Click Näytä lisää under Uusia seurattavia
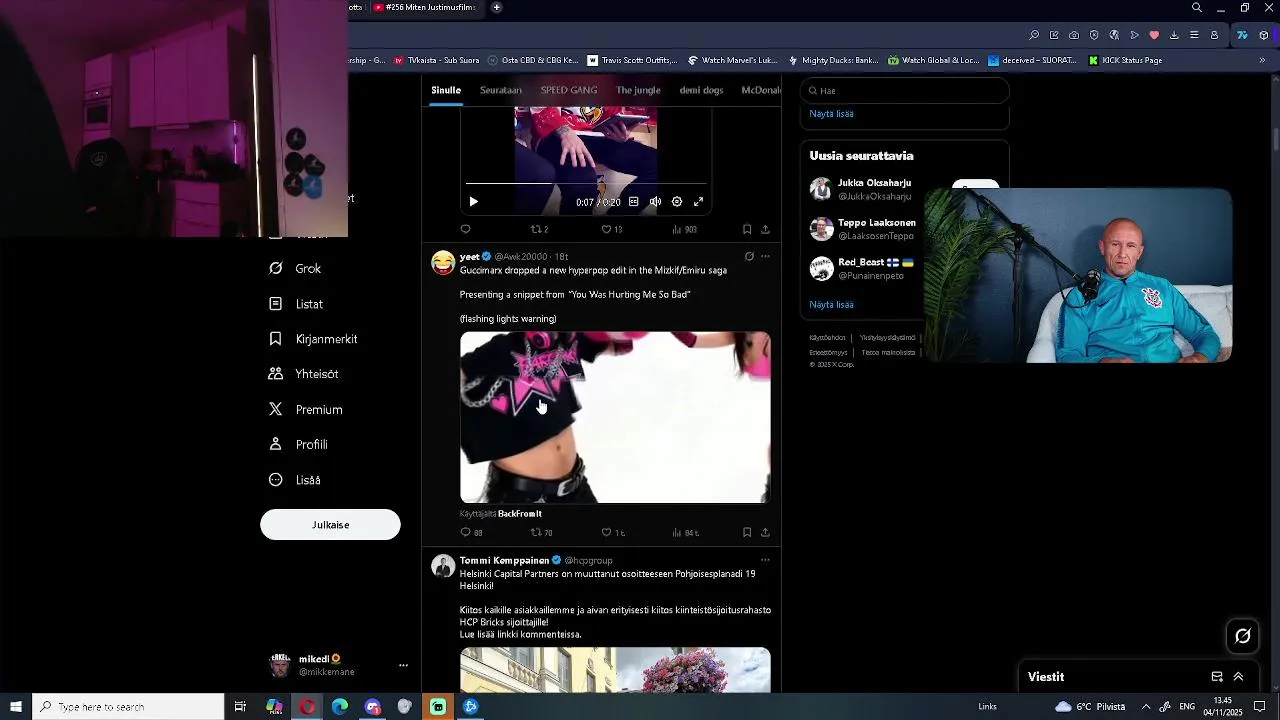The width and height of the screenshot is (1280, 720). tap(831, 304)
